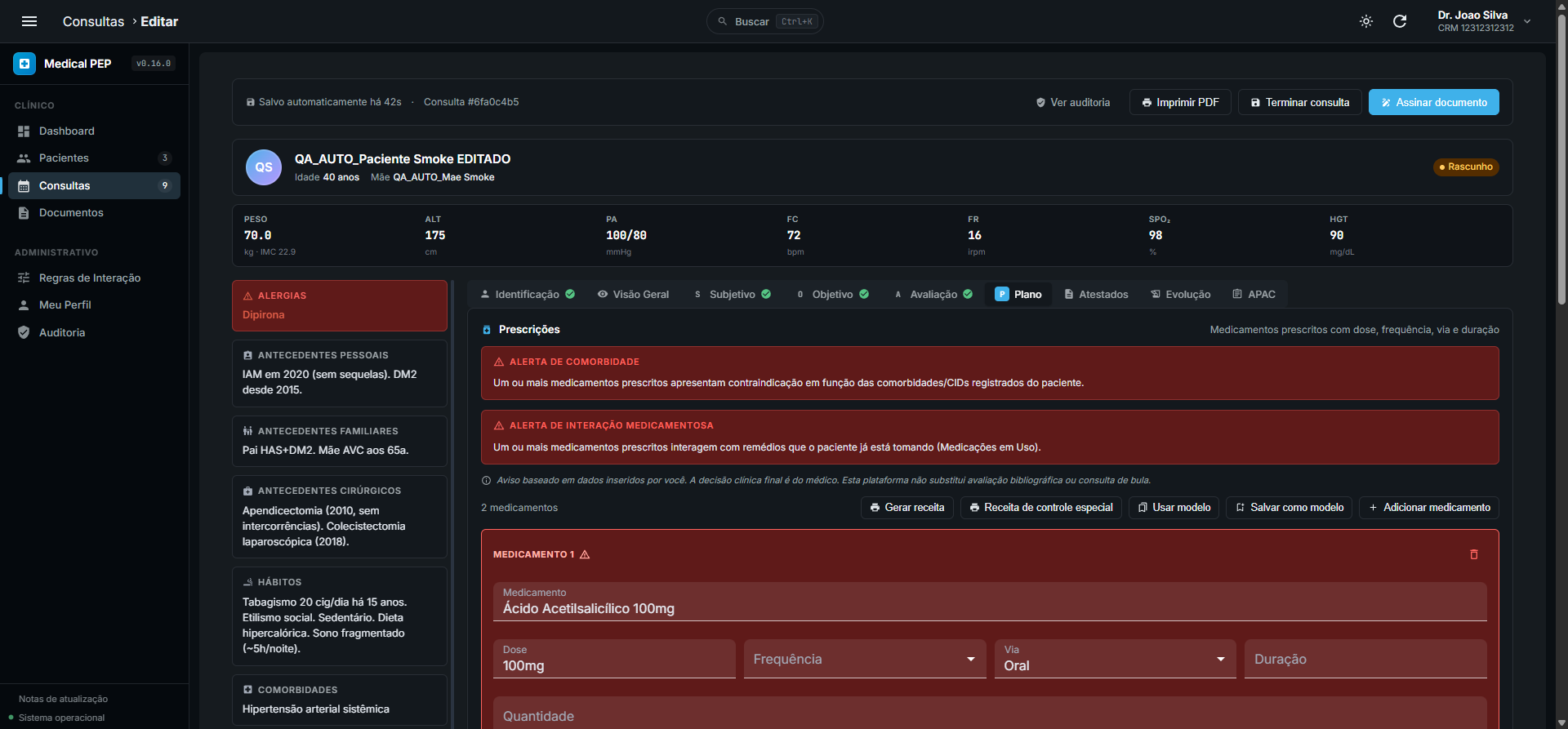
Task: Switch to the APAC tab
Action: point(1254,294)
